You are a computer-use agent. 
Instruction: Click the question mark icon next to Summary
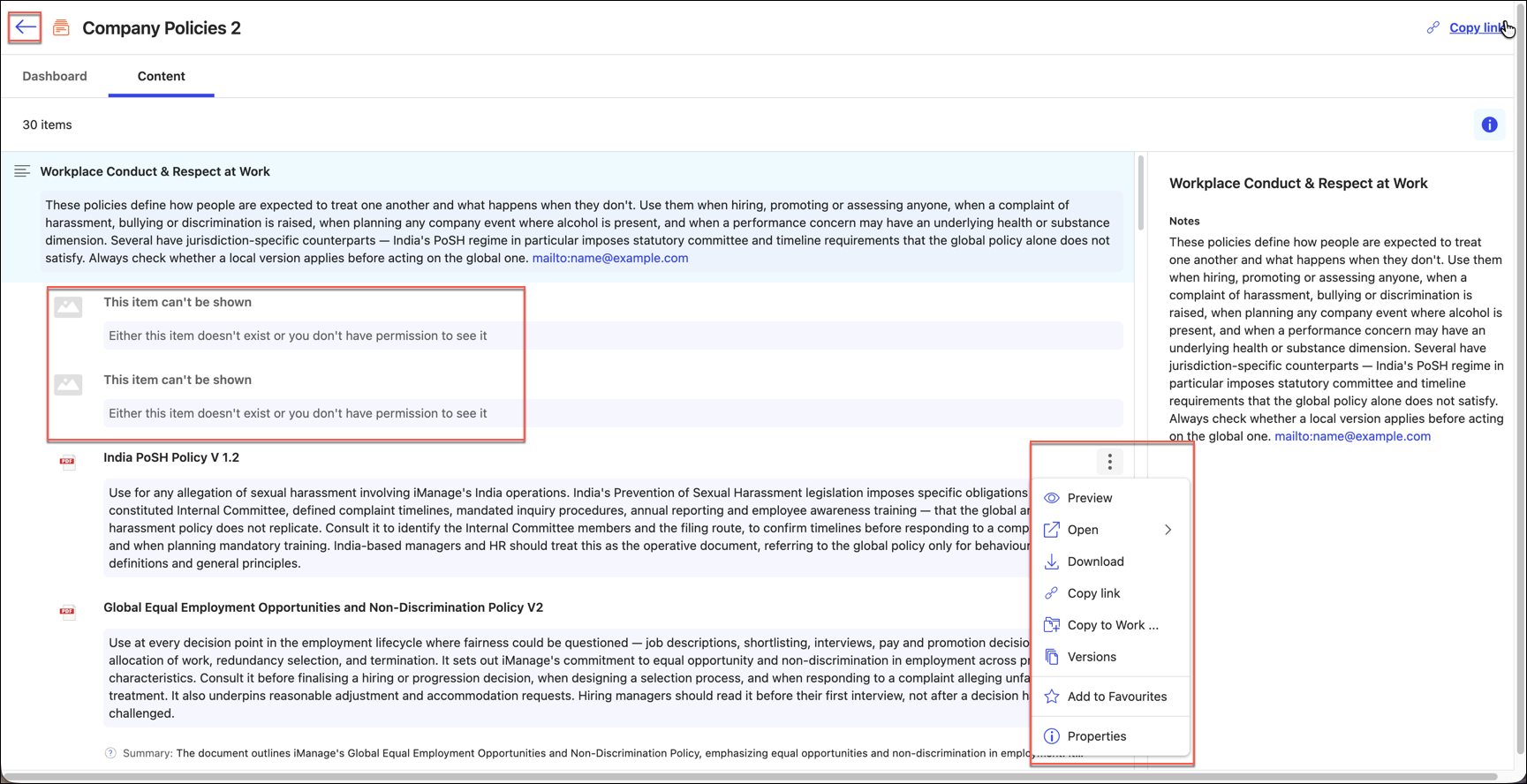click(110, 753)
